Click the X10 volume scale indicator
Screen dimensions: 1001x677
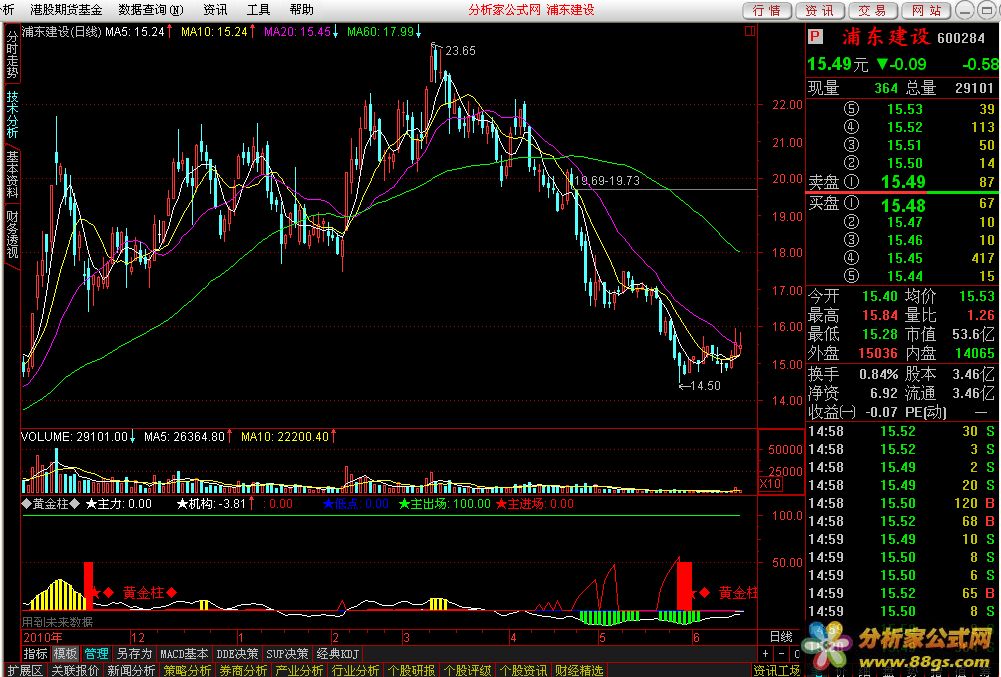point(769,484)
